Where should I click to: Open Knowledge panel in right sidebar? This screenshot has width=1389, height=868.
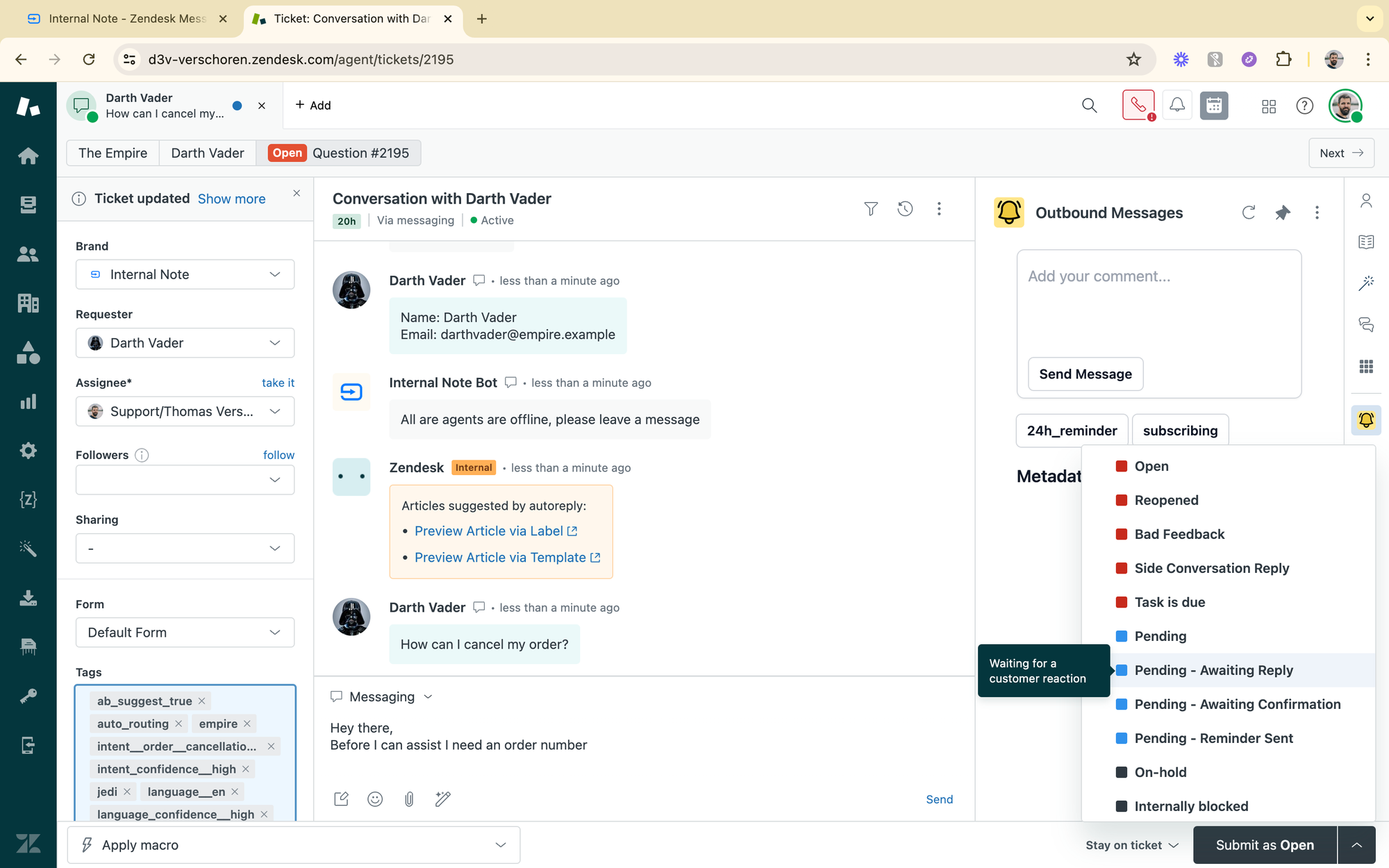click(1366, 242)
